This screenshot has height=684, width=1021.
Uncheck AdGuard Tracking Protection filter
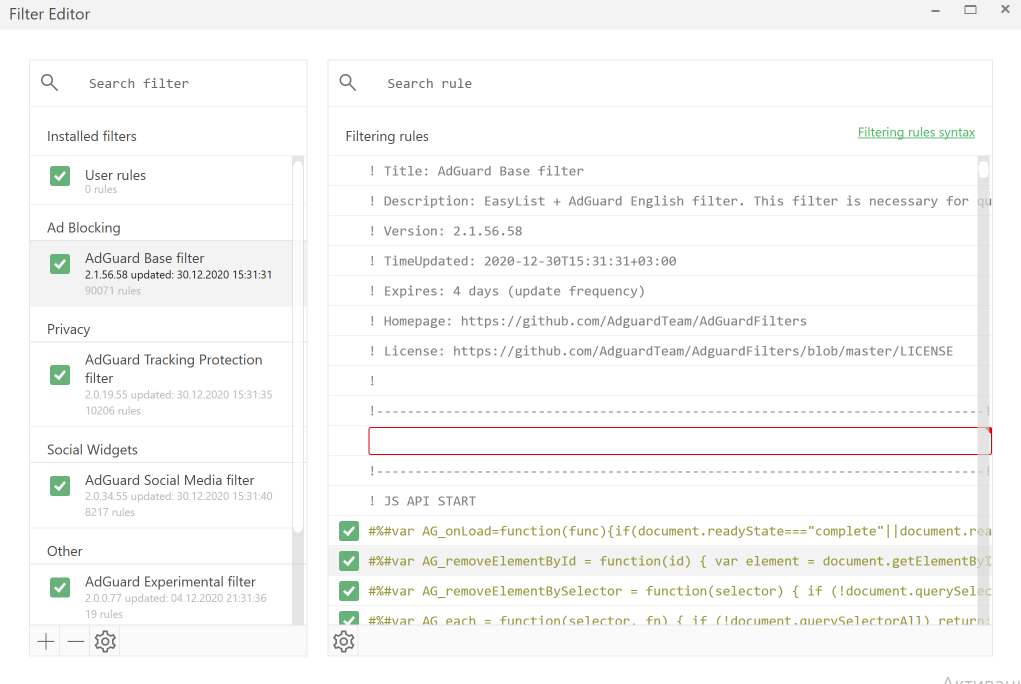point(60,375)
